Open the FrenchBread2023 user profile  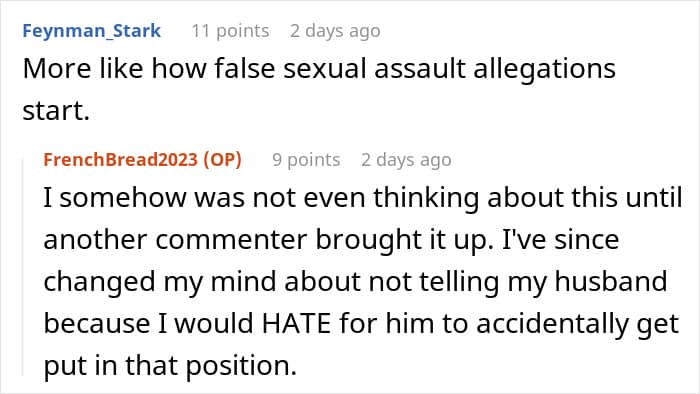[x=121, y=160]
